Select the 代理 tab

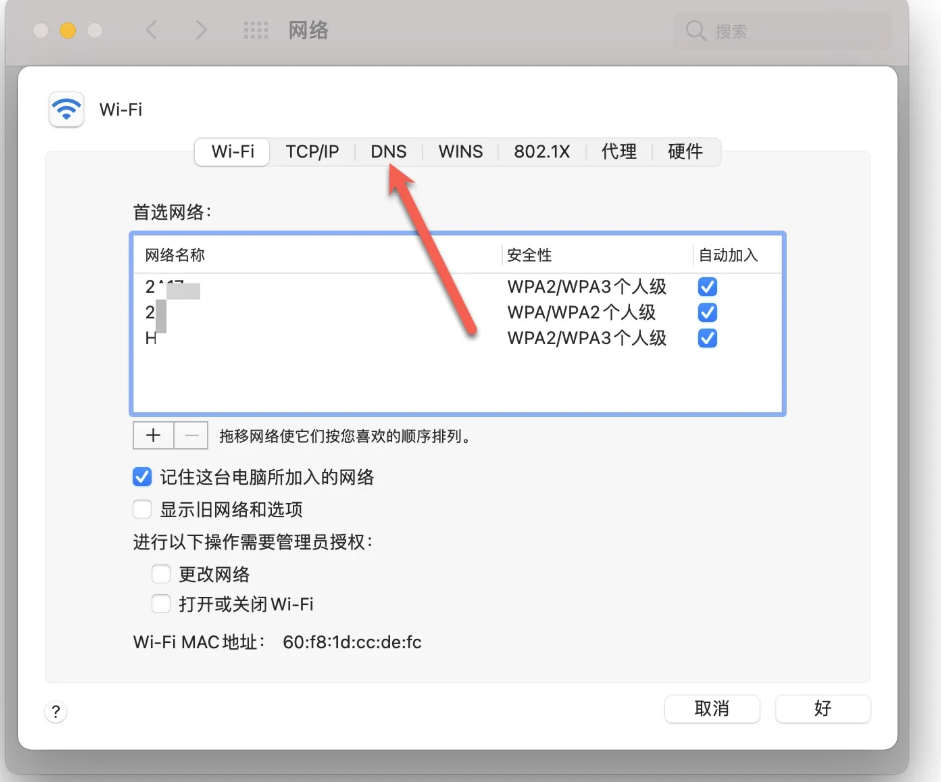click(x=619, y=152)
